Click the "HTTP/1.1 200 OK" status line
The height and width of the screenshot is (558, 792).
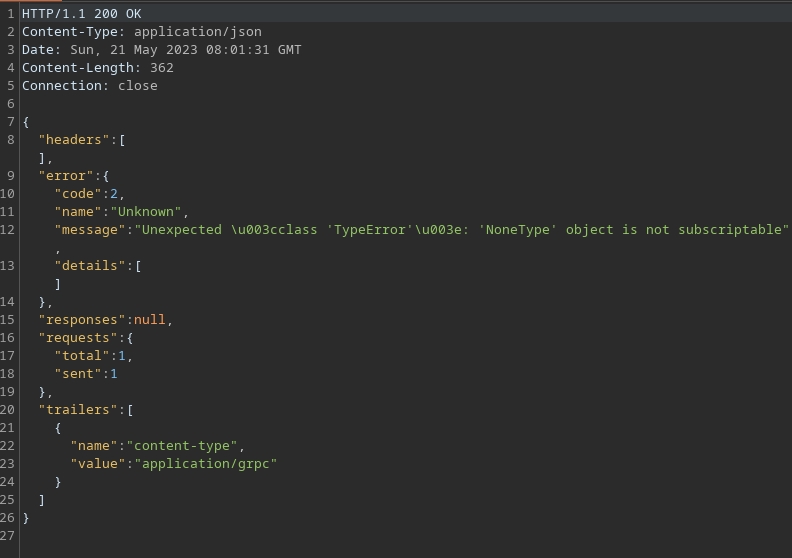(81, 14)
